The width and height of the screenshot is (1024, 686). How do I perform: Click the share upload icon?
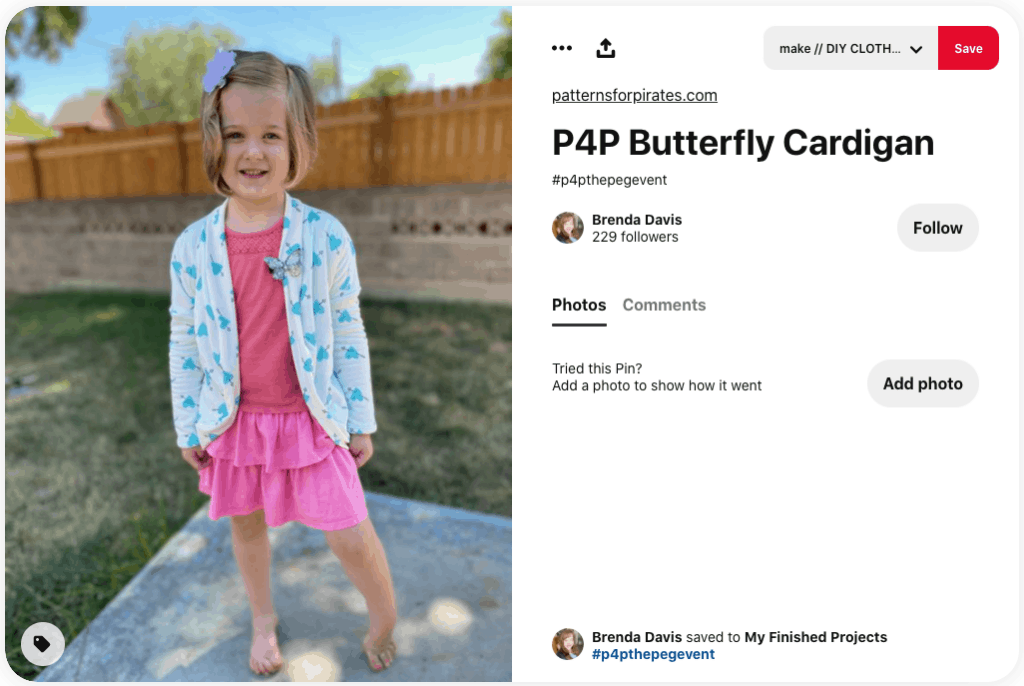pyautogui.click(x=605, y=48)
